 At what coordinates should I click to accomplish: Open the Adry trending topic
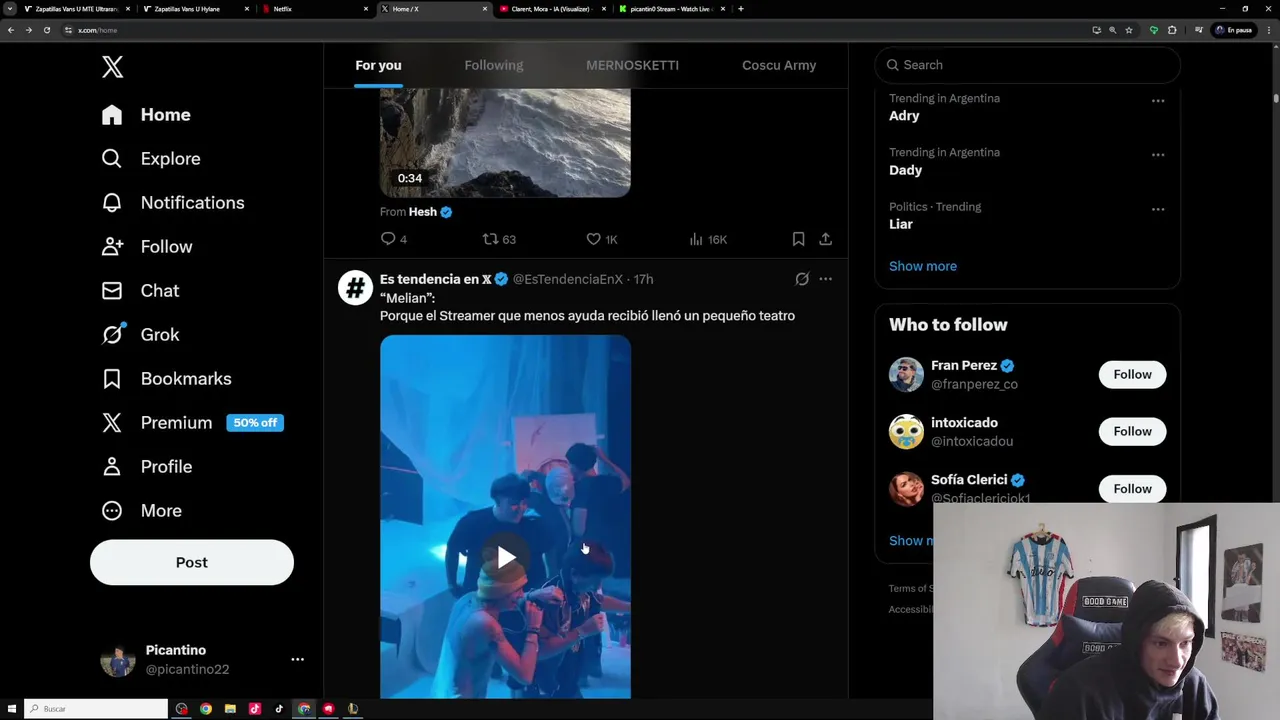904,116
